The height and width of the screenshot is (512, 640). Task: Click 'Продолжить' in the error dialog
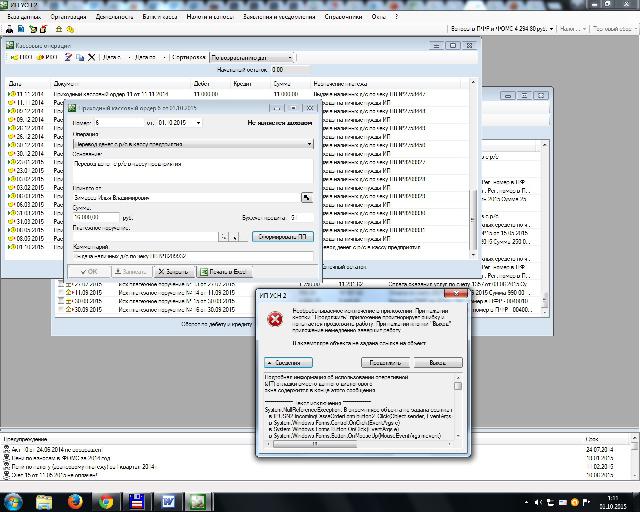(385, 363)
